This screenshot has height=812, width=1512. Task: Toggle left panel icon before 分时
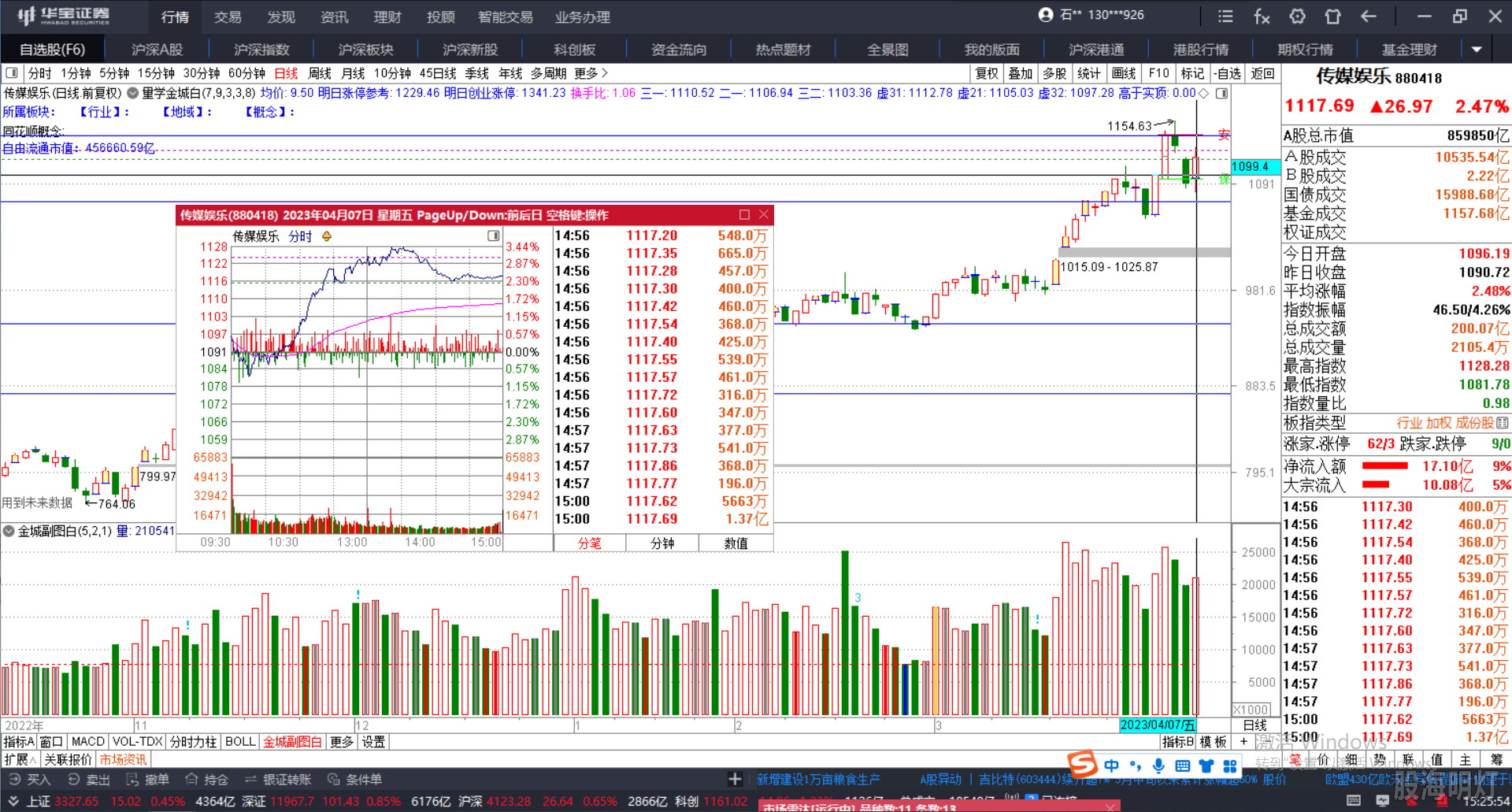(x=12, y=73)
